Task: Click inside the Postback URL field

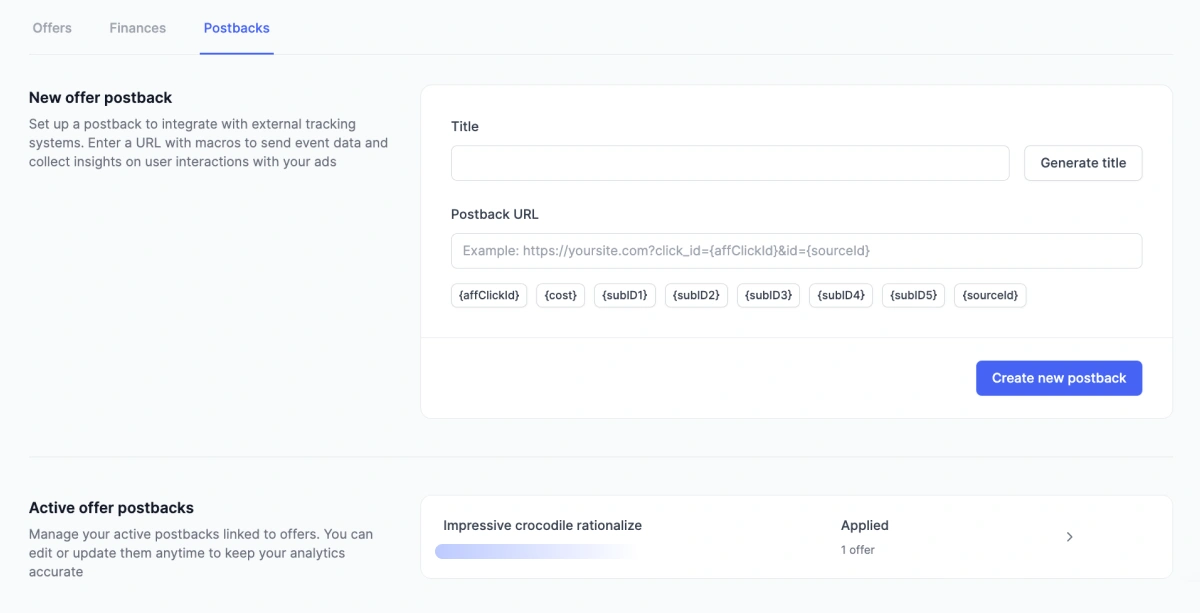Action: (795, 250)
